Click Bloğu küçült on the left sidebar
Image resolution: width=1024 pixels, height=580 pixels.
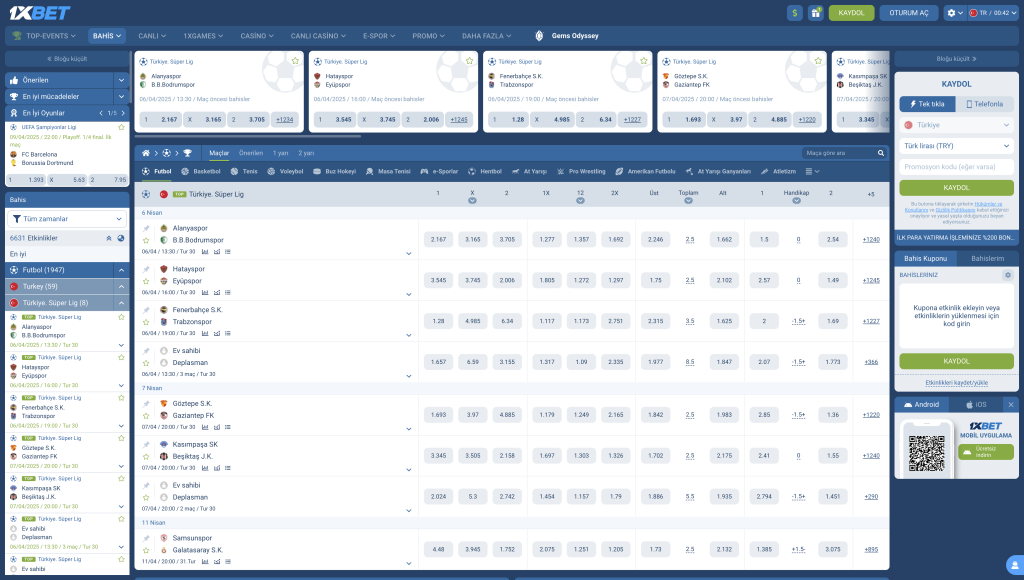click(x=67, y=59)
